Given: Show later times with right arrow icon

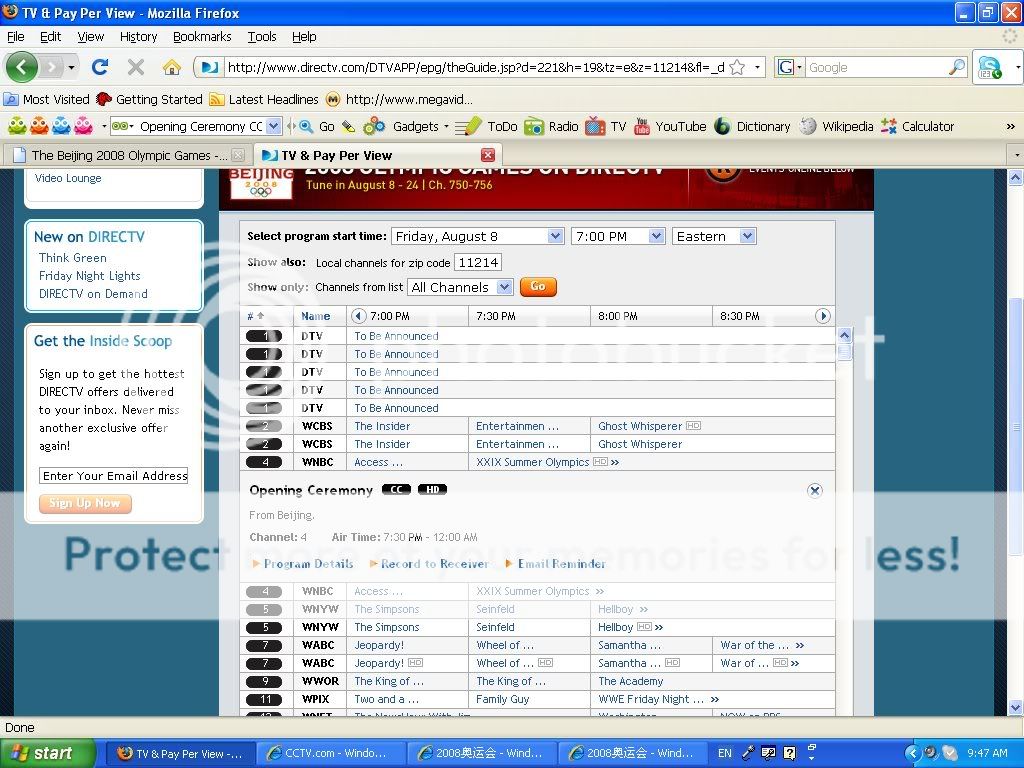Looking at the screenshot, I should pos(823,316).
